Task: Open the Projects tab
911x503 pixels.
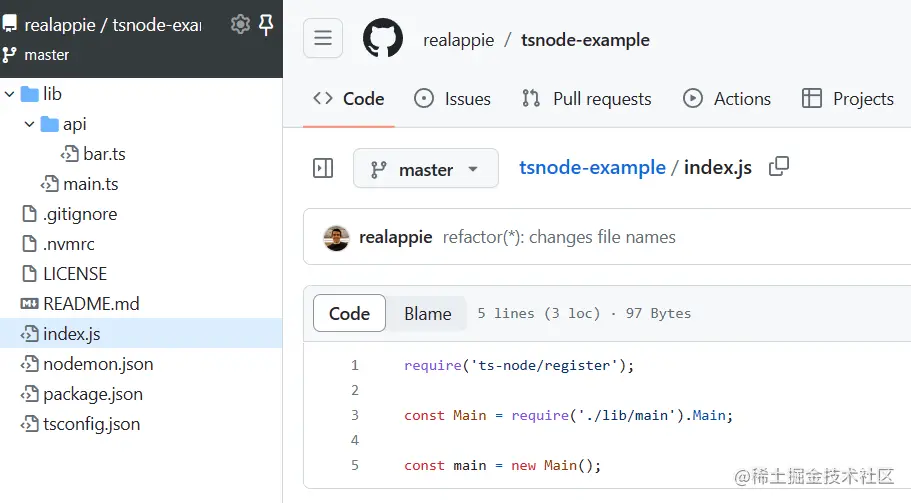Action: [847, 99]
